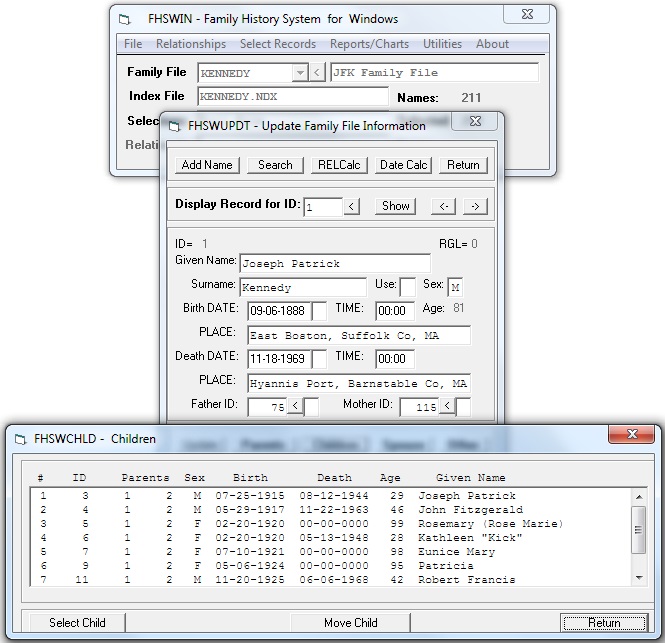Open the Date Calc tool
Viewport: 665px width, 643px height.
403,165
